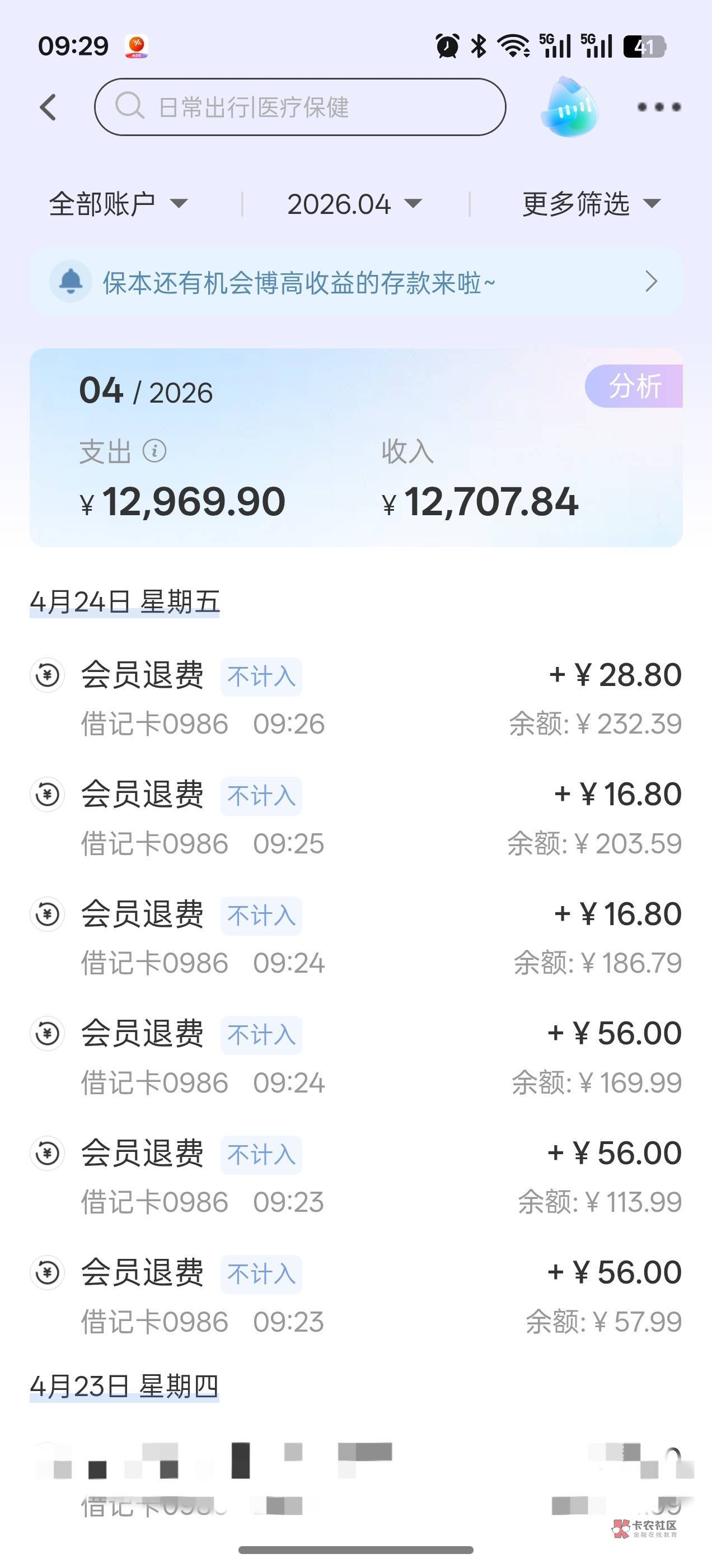Open the 分析 analysis button
The height and width of the screenshot is (1568, 712).
[x=634, y=386]
